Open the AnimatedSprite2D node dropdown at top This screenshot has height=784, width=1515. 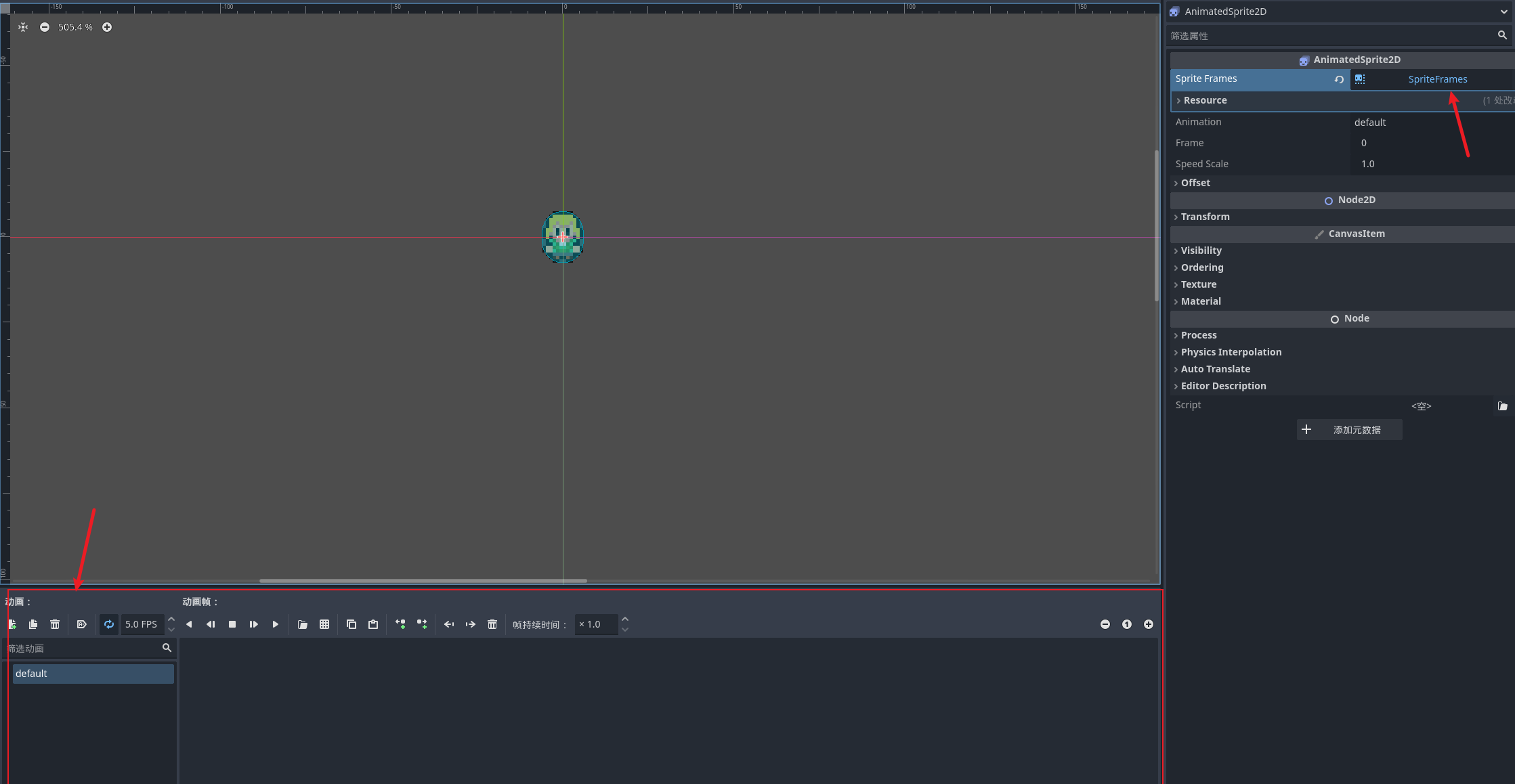(x=1503, y=12)
